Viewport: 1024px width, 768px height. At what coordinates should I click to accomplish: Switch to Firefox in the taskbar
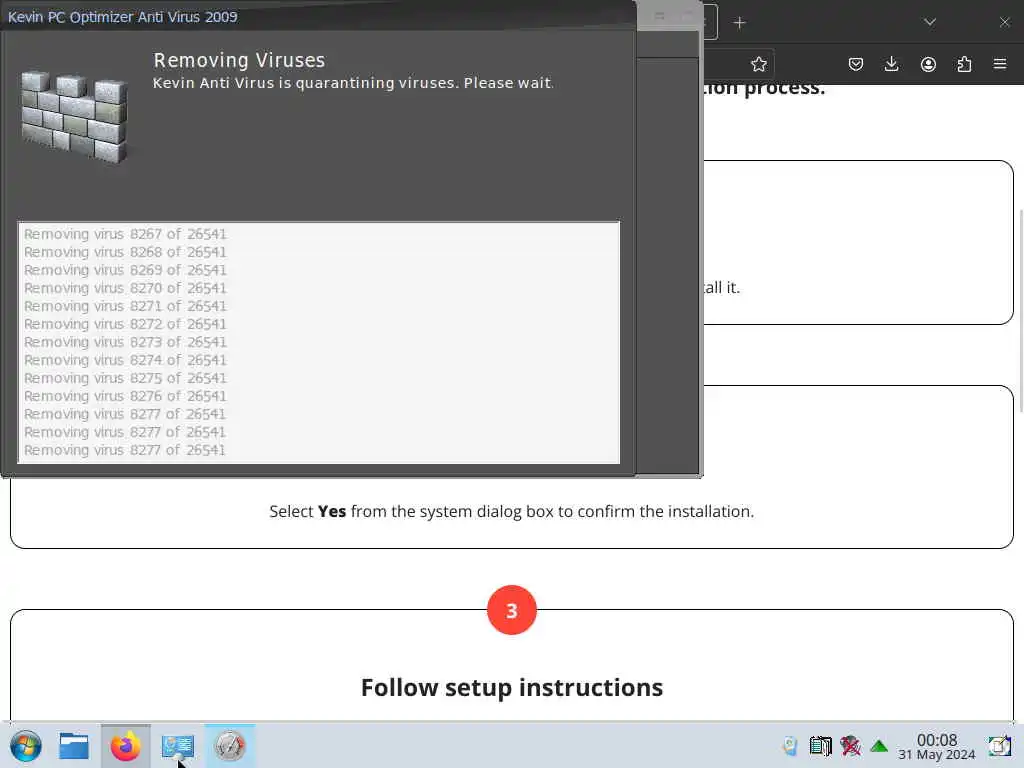(125, 746)
